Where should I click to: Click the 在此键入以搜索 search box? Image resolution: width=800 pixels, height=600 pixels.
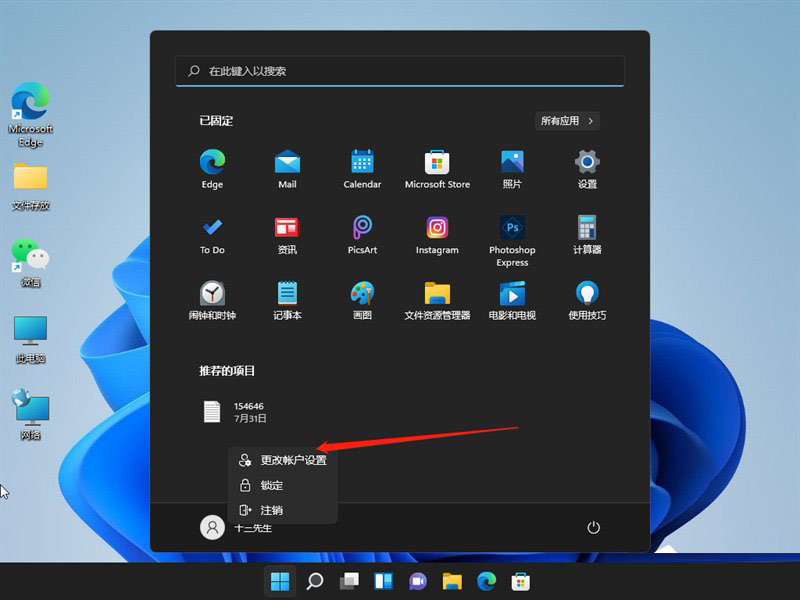click(400, 71)
